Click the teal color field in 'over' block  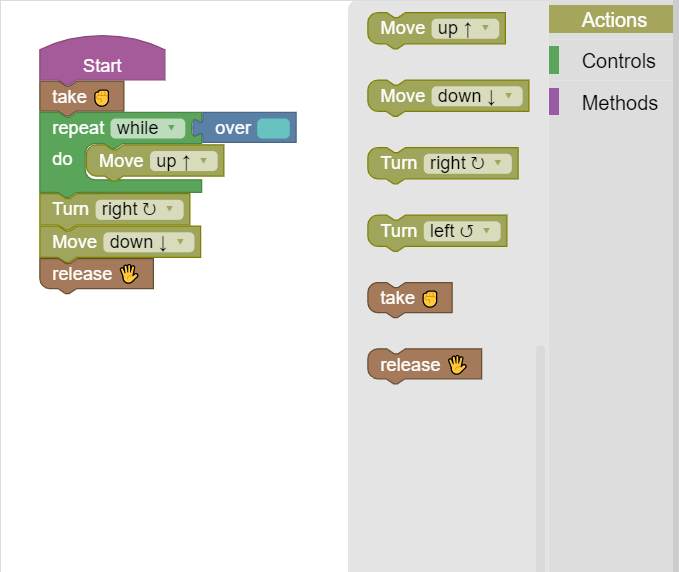click(273, 128)
